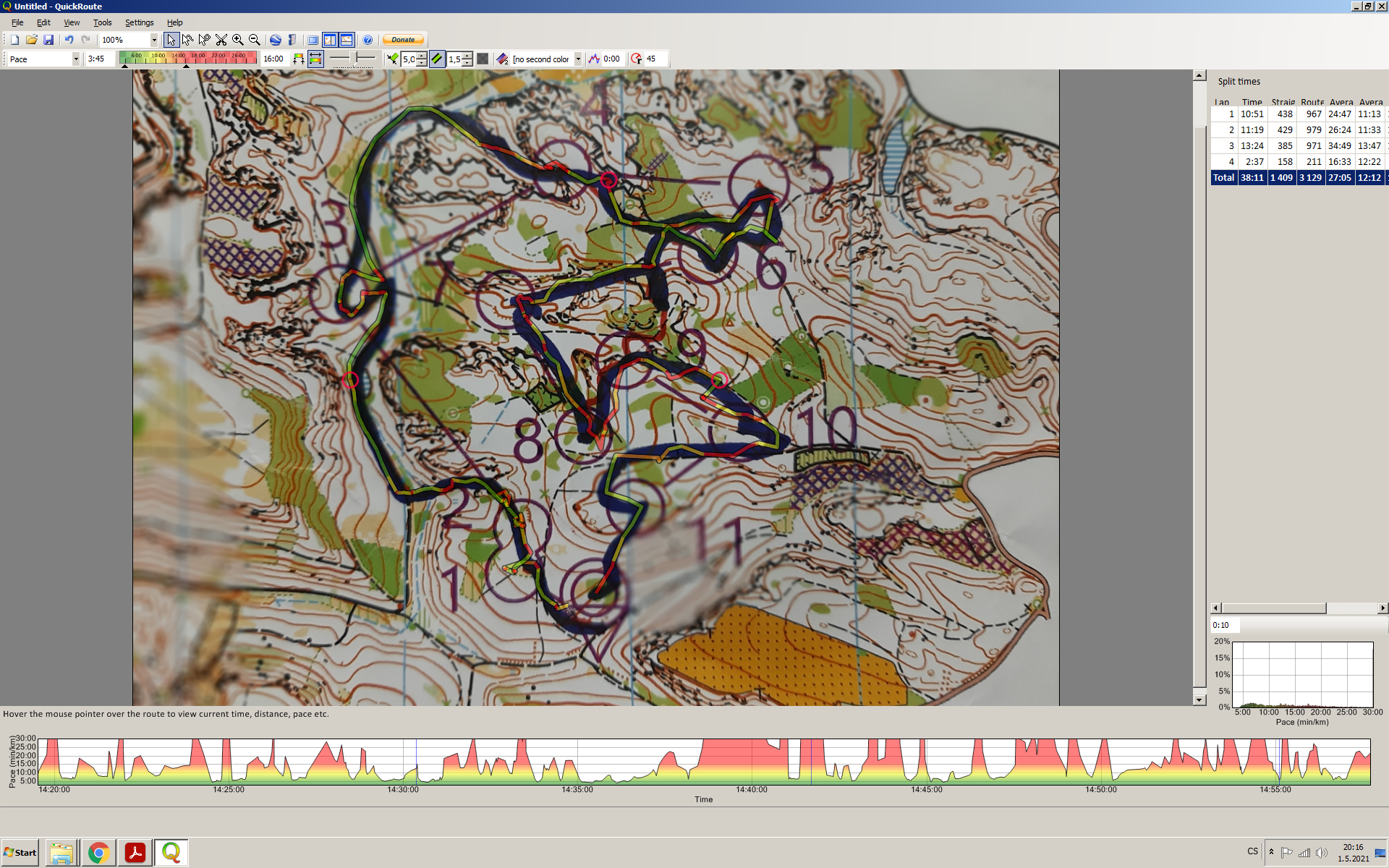
Task: Click the route line width icon
Action: [x=393, y=59]
